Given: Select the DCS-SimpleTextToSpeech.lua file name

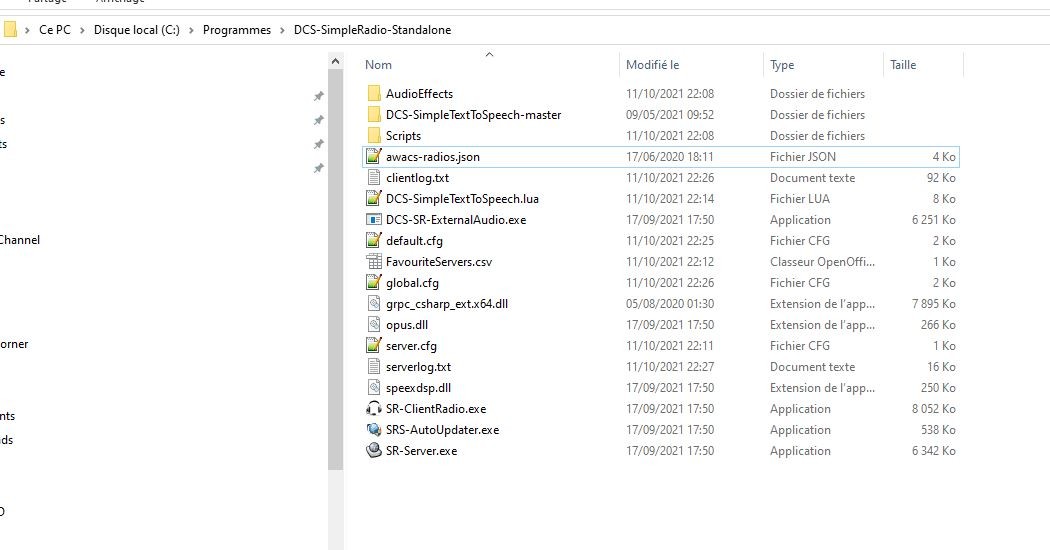Looking at the screenshot, I should pos(462,199).
